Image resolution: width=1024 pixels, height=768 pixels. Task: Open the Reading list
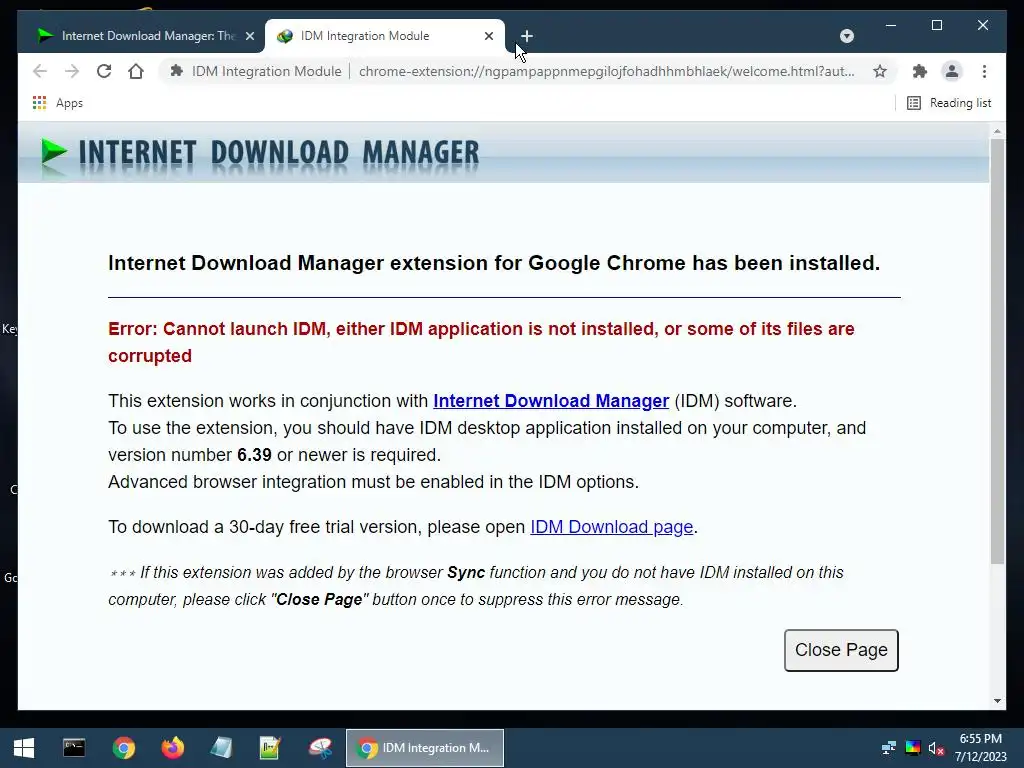click(x=949, y=103)
